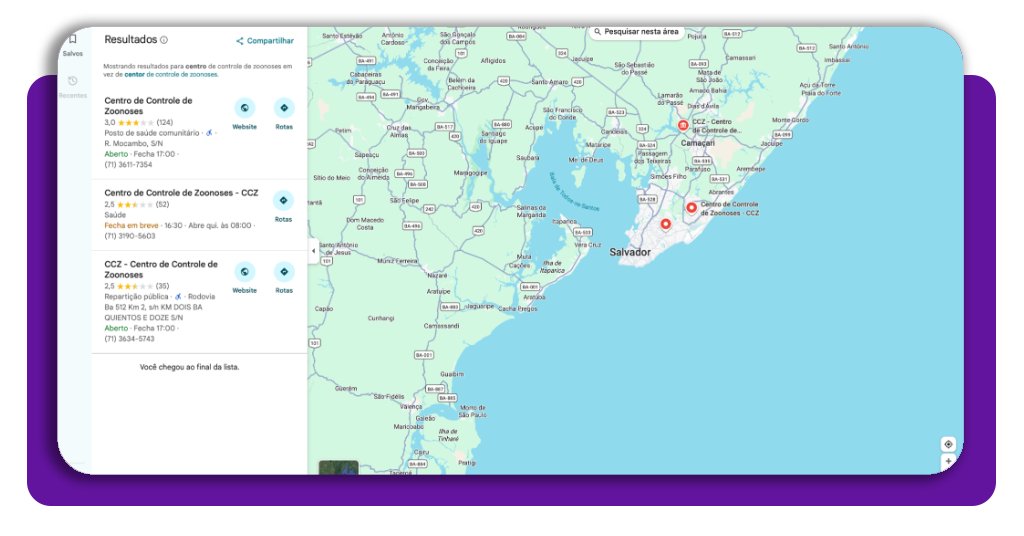Click the my location button on map
The height and width of the screenshot is (536, 1024).
[x=948, y=444]
